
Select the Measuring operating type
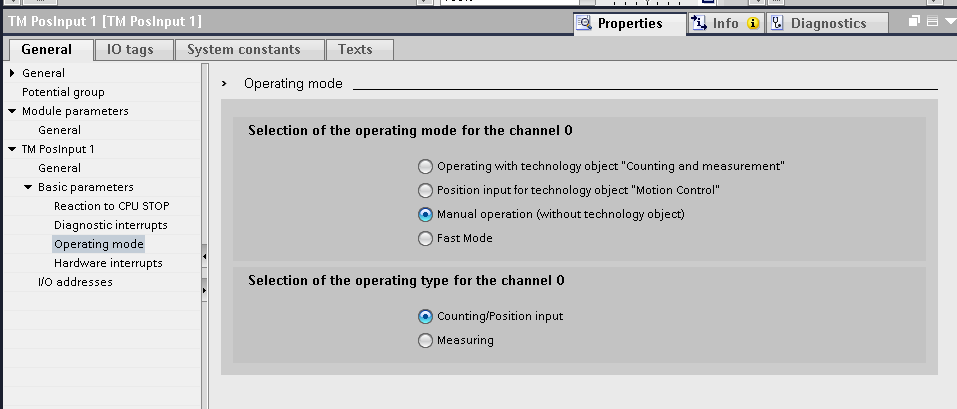426,341
